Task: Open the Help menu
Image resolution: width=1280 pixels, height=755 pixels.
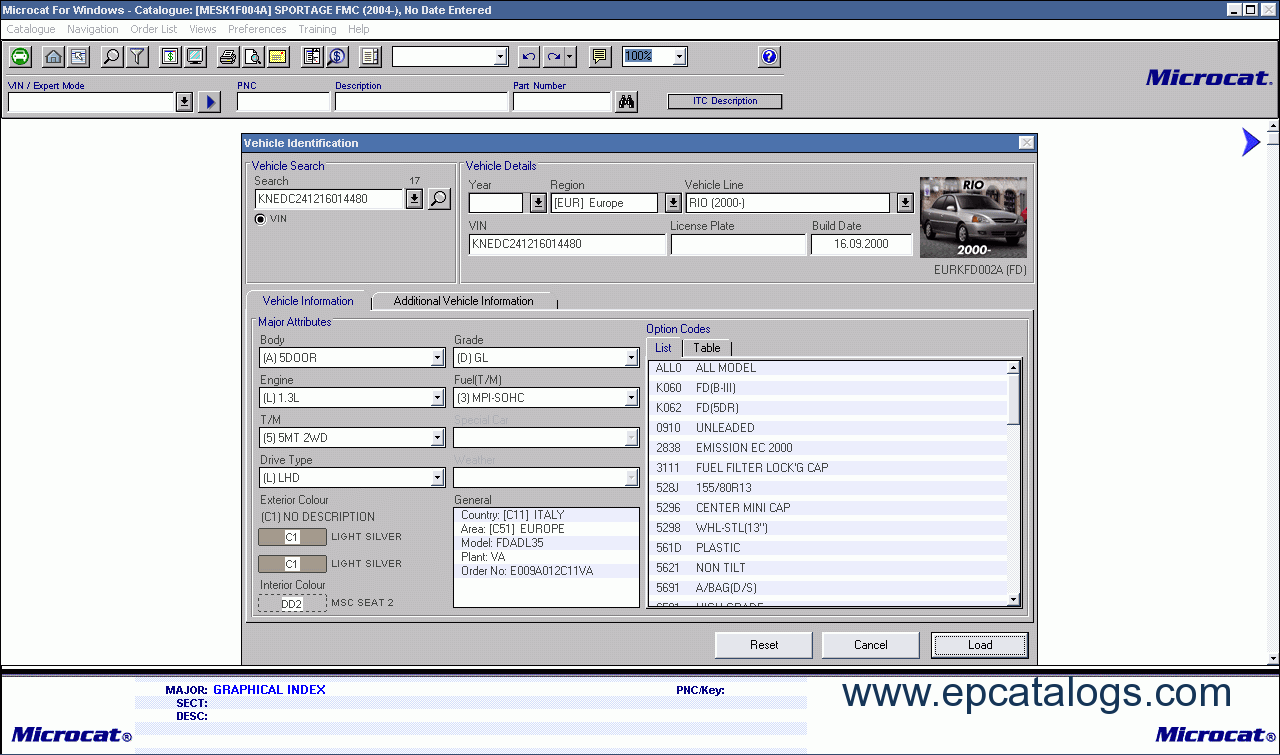Action: 359,29
